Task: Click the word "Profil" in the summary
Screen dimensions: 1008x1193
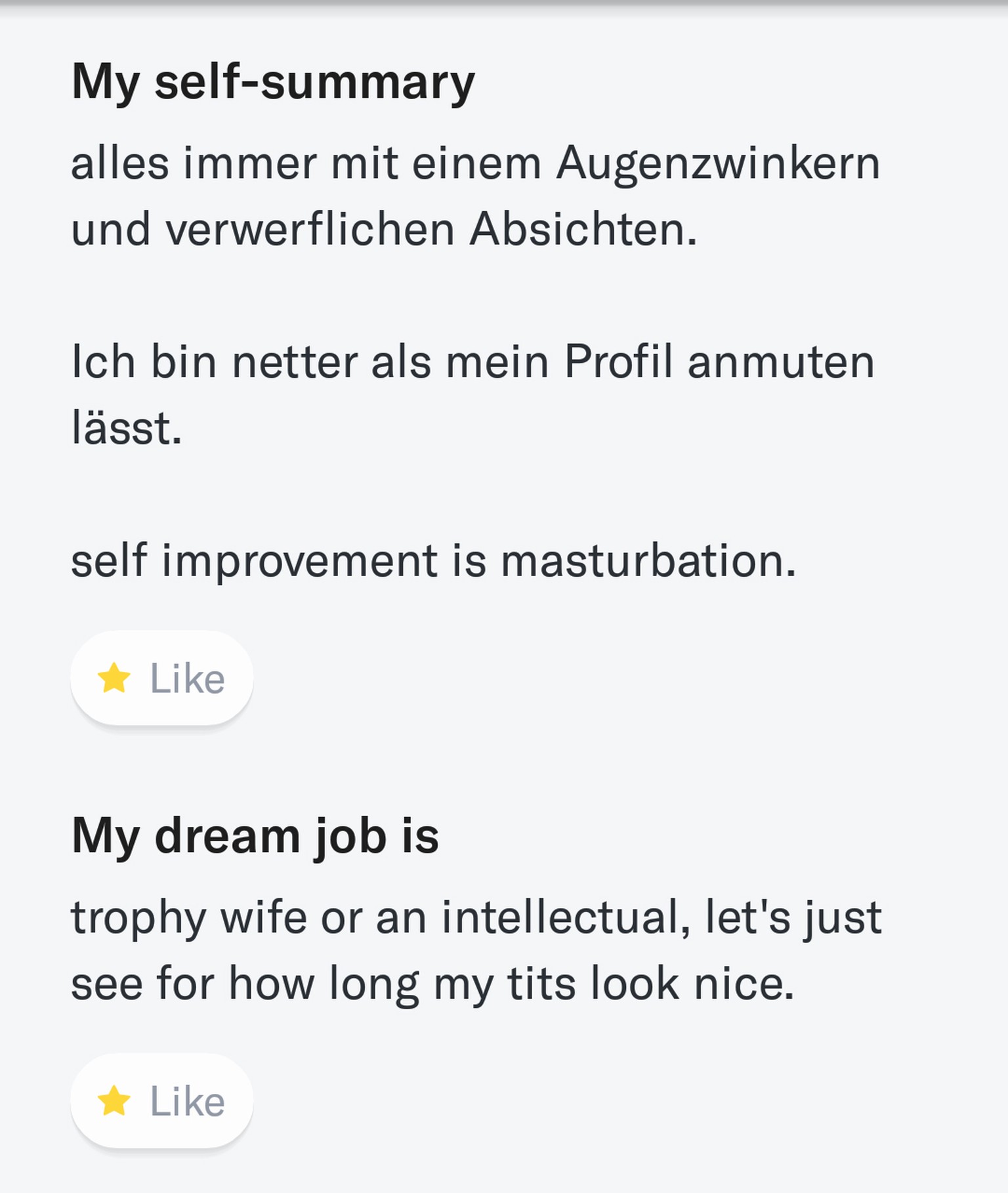Action: 618,362
